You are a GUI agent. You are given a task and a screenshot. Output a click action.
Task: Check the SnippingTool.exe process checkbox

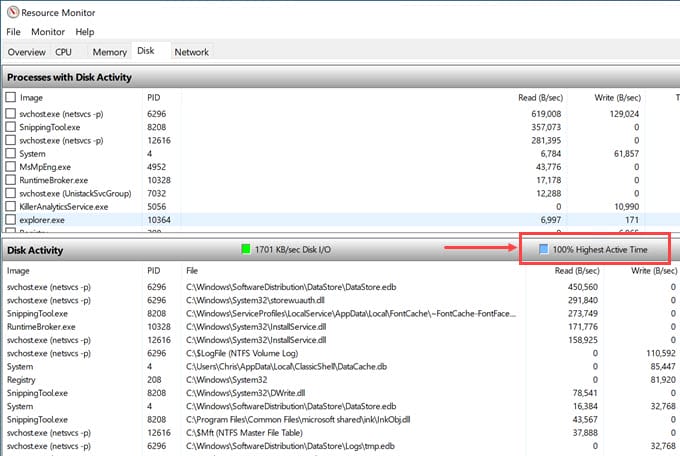(10, 127)
